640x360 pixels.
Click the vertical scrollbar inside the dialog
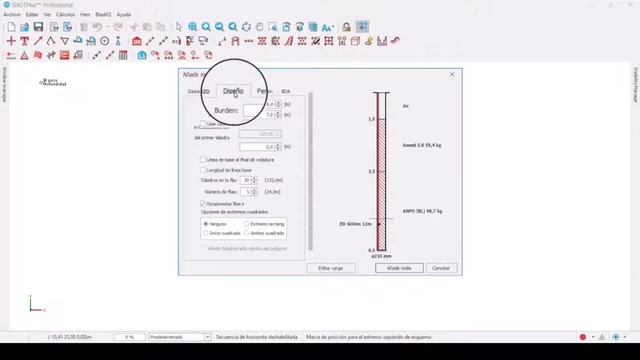click(311, 171)
